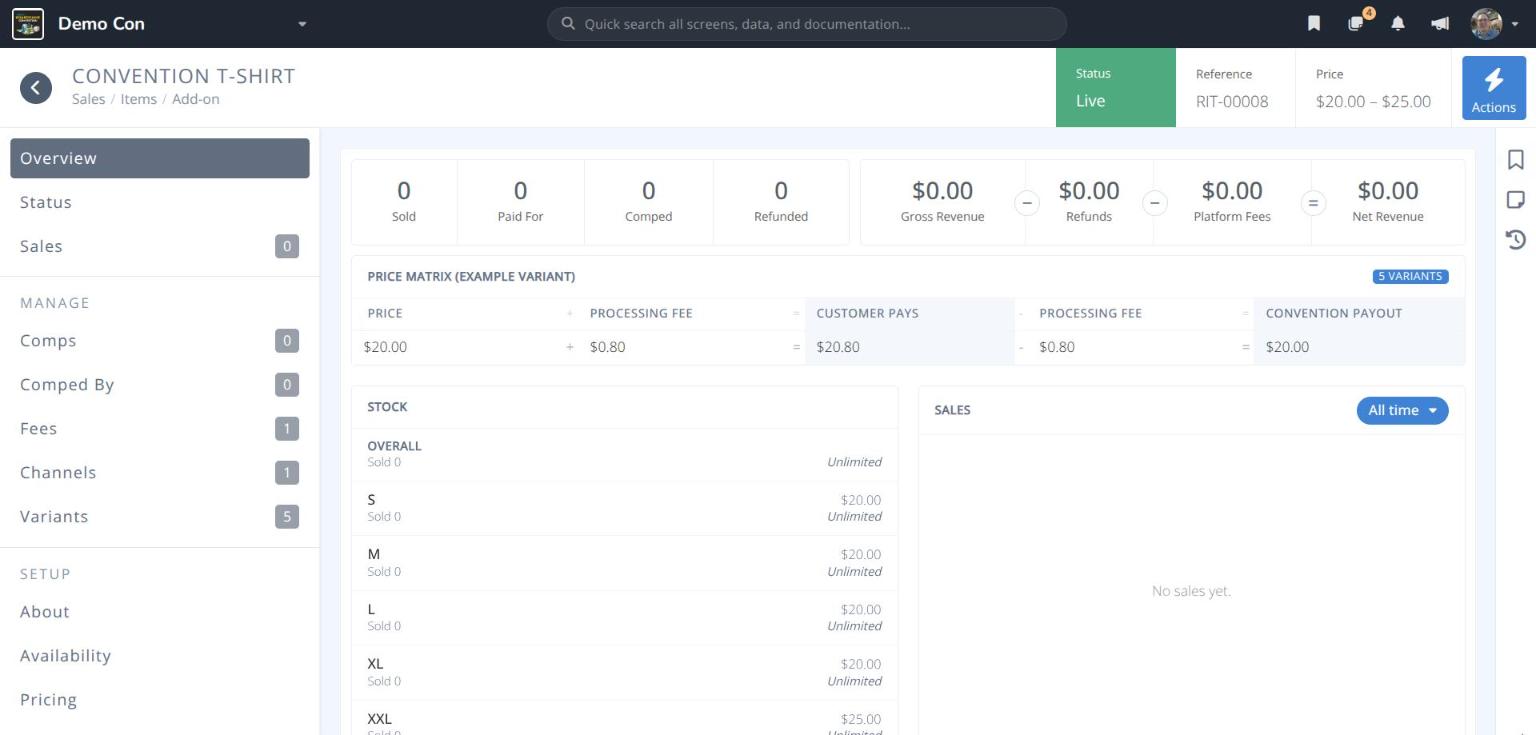The height and width of the screenshot is (735, 1536).
Task: Click the Sales breadcrumb link
Action: [x=88, y=99]
